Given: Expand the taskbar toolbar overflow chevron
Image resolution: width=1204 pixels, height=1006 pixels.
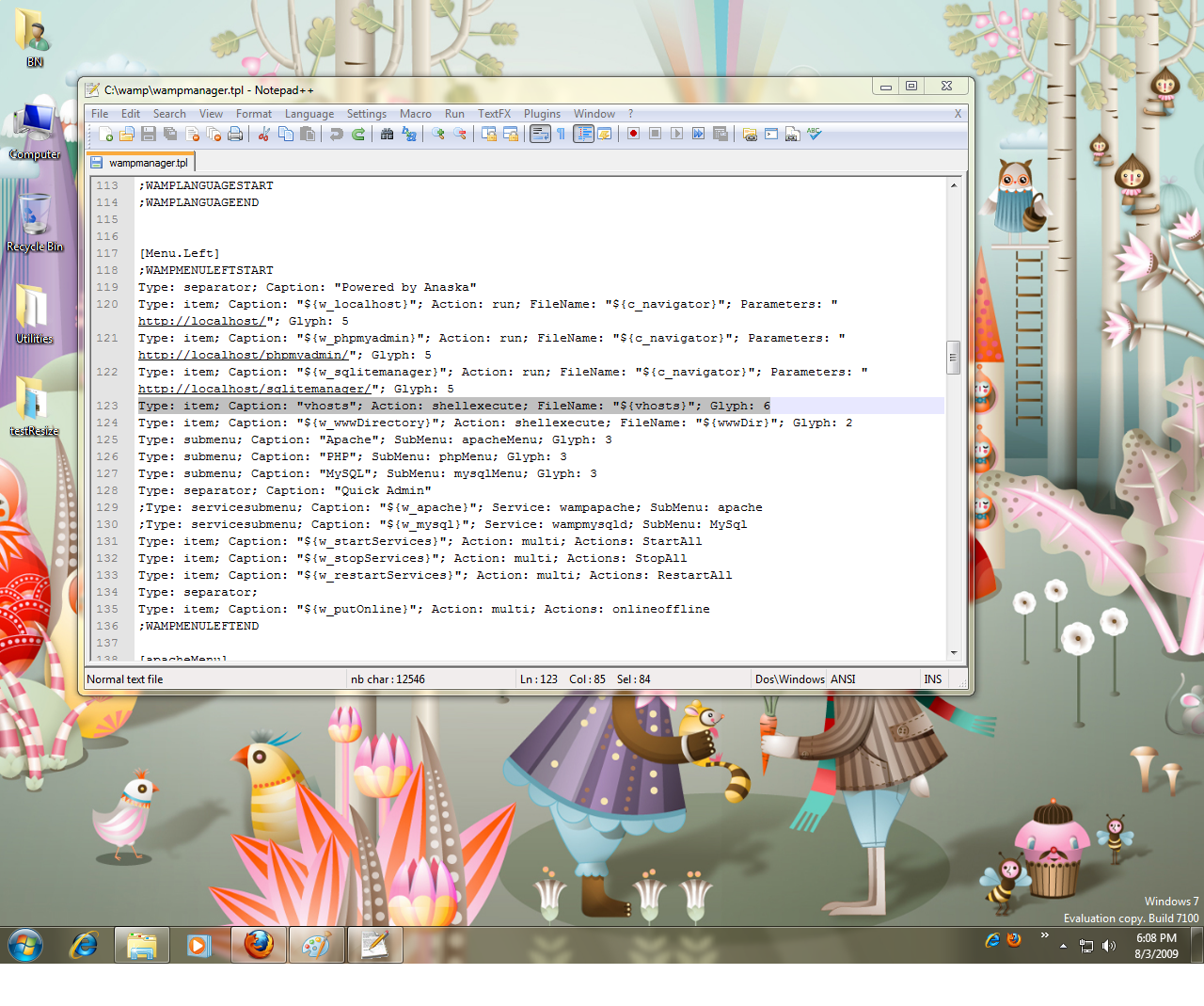Looking at the screenshot, I should point(1044,935).
